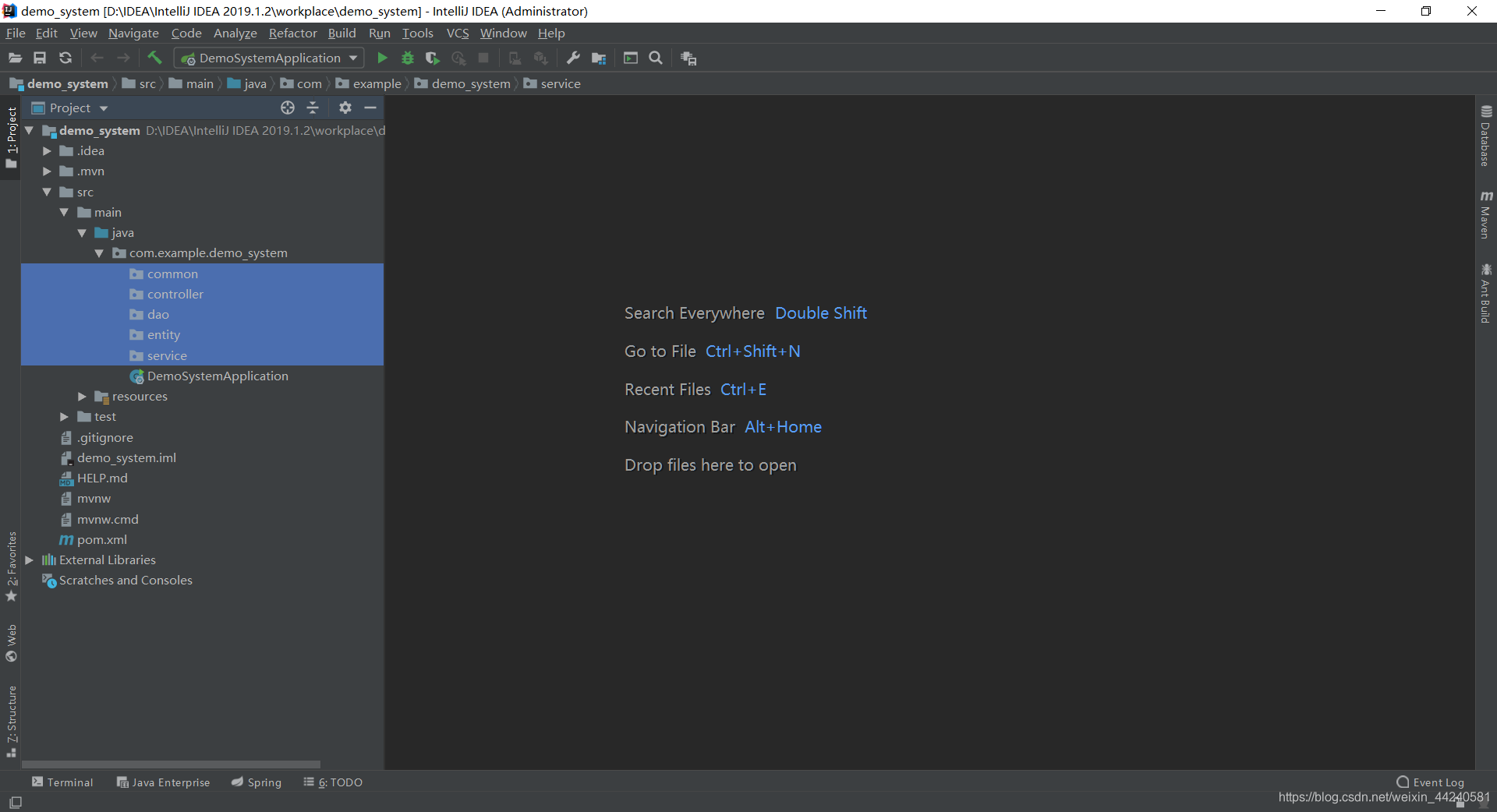Open Settings via the wrench icon
The image size is (1497, 812).
click(573, 58)
